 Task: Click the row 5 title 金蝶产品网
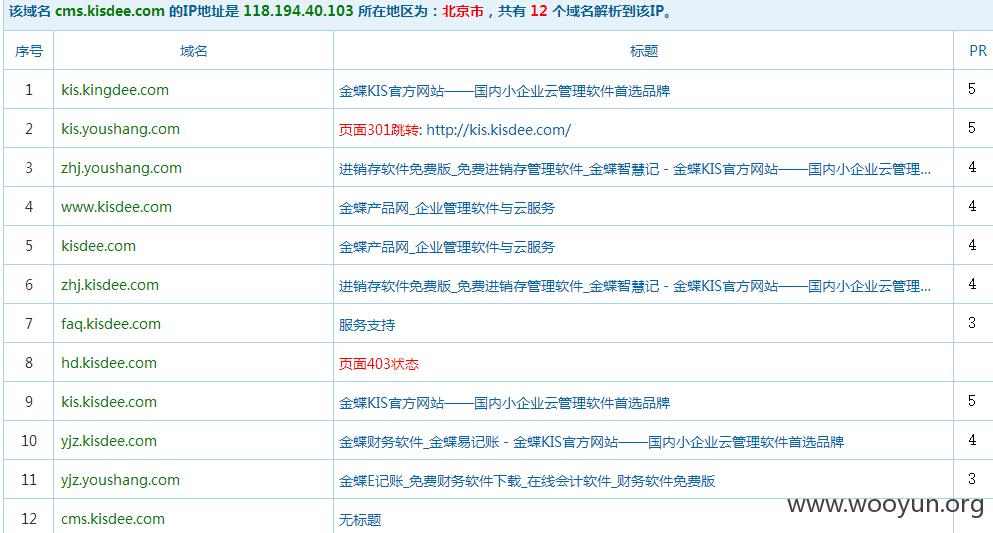[446, 247]
